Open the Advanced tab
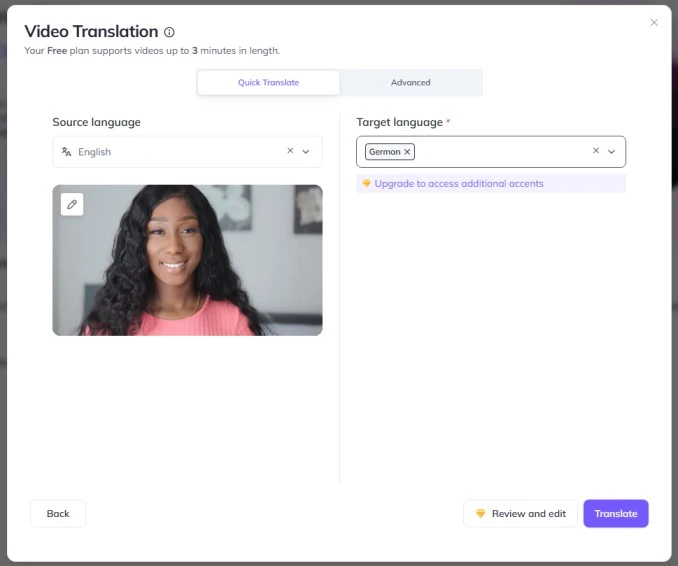This screenshot has width=678, height=566. tap(410, 83)
